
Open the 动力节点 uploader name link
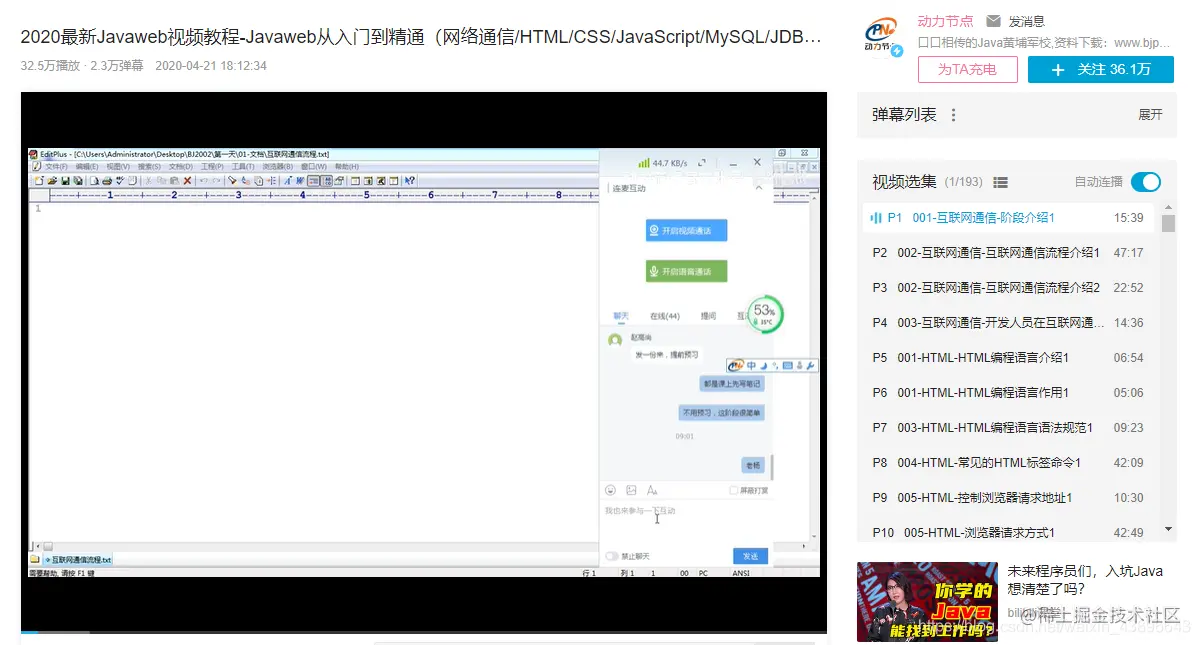(x=945, y=21)
